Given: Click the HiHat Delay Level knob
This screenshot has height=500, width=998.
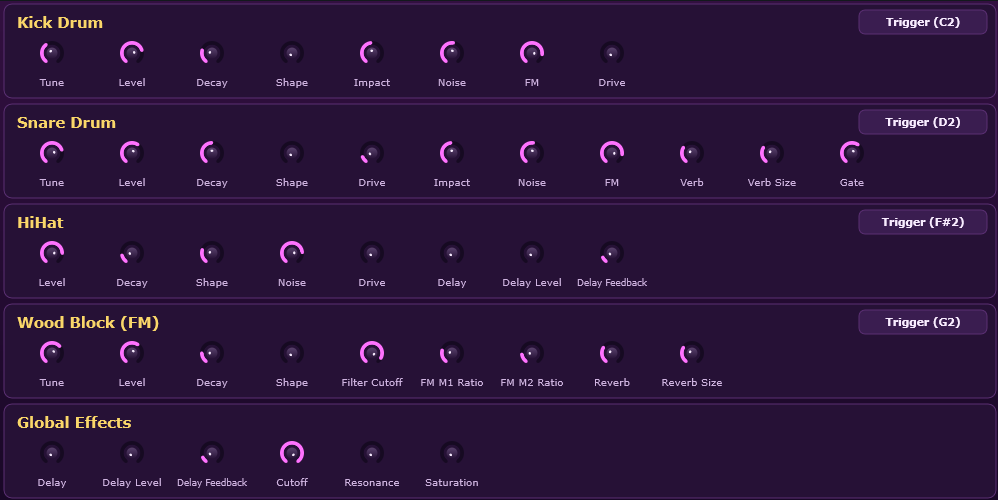Looking at the screenshot, I should point(532,253).
